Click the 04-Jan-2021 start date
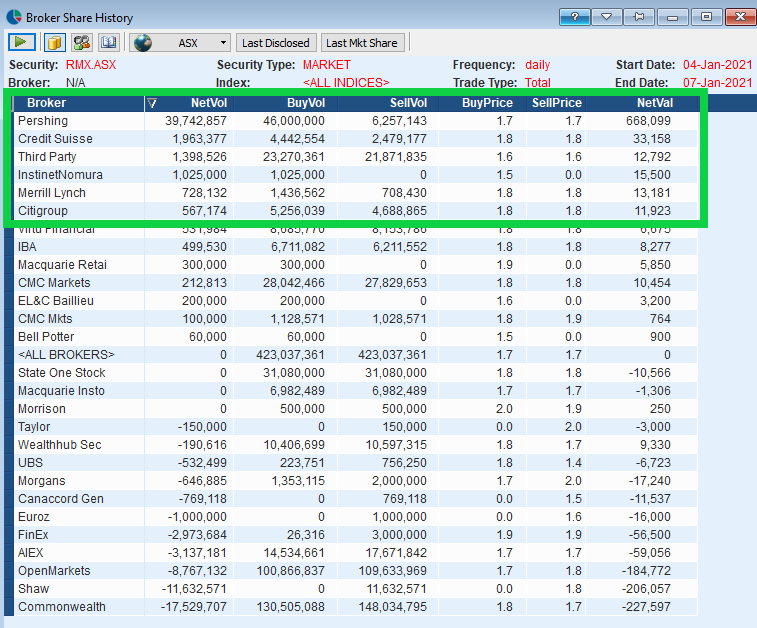This screenshot has width=757, height=628. pyautogui.click(x=717, y=65)
